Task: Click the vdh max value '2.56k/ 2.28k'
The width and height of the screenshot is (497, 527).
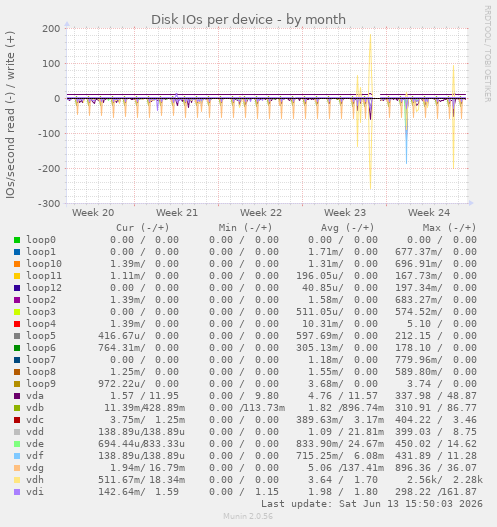Action: pyautogui.click(x=445, y=480)
